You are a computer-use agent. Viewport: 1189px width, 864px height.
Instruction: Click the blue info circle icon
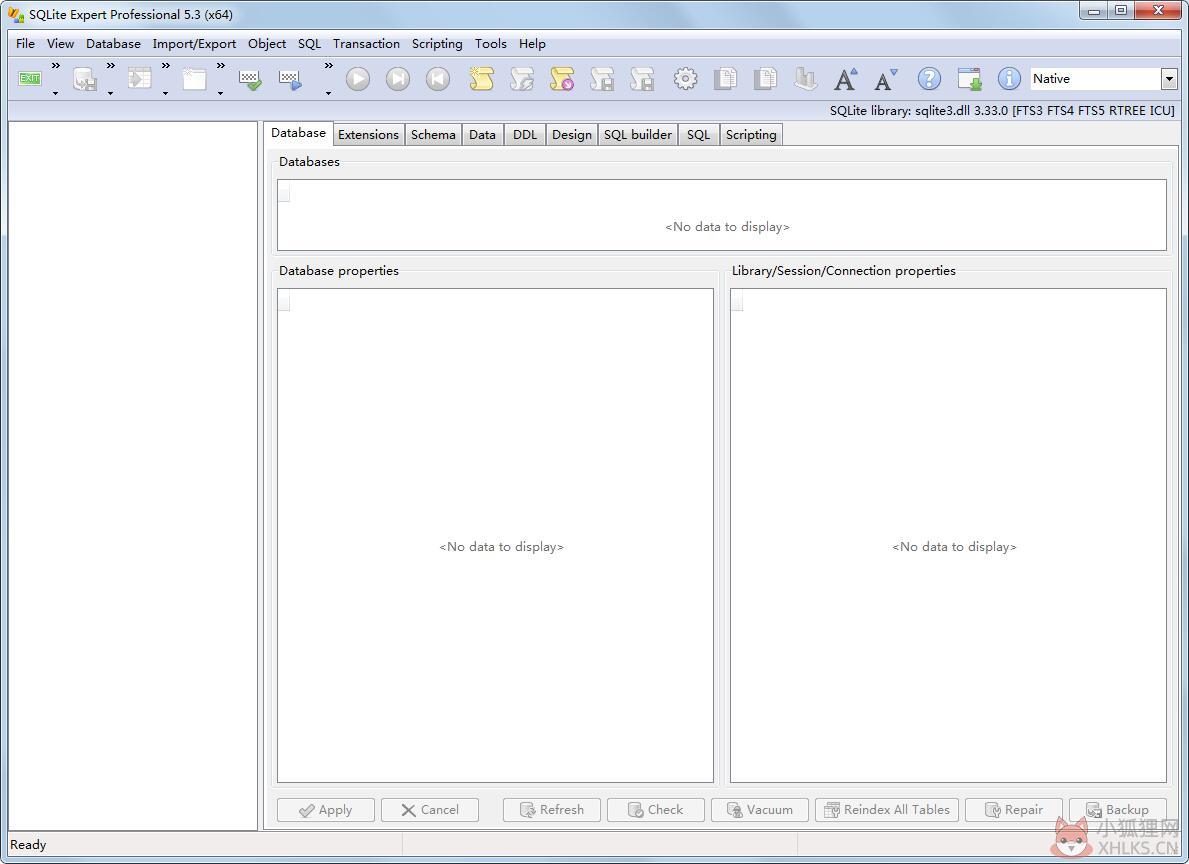[x=1009, y=79]
